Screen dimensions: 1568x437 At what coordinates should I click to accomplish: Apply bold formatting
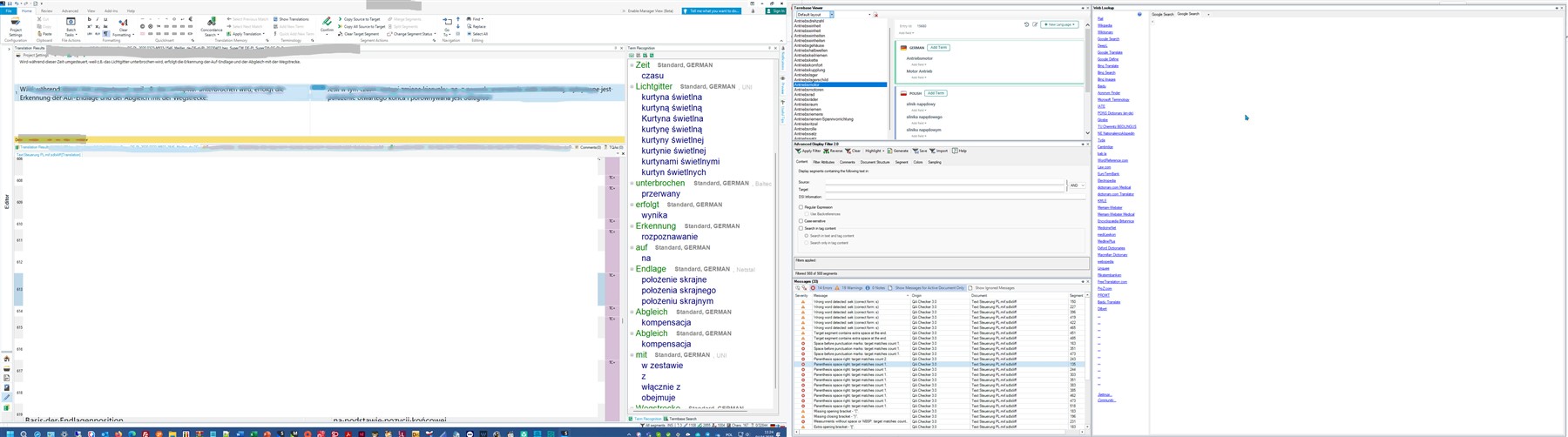point(89,19)
